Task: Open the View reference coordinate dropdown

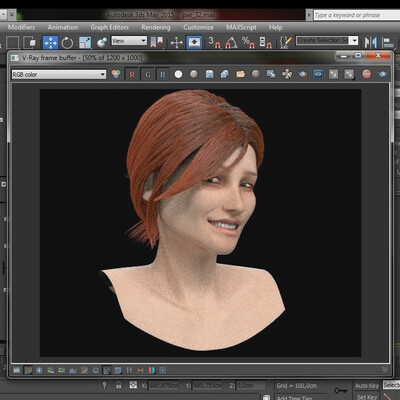Action: pos(129,41)
